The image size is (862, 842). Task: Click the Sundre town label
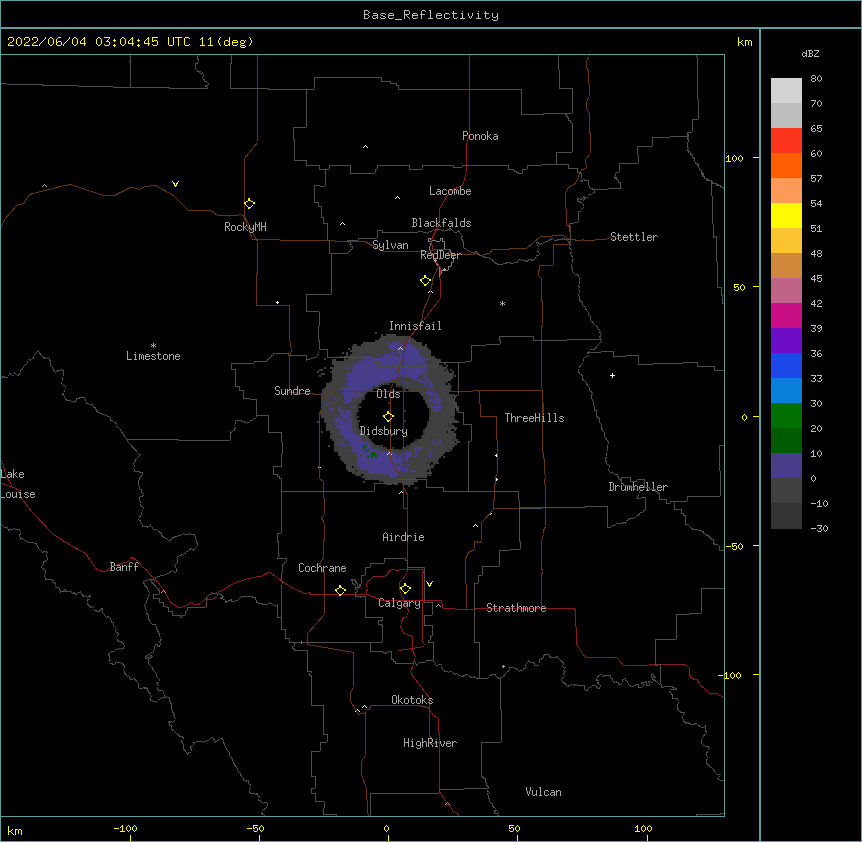[292, 391]
